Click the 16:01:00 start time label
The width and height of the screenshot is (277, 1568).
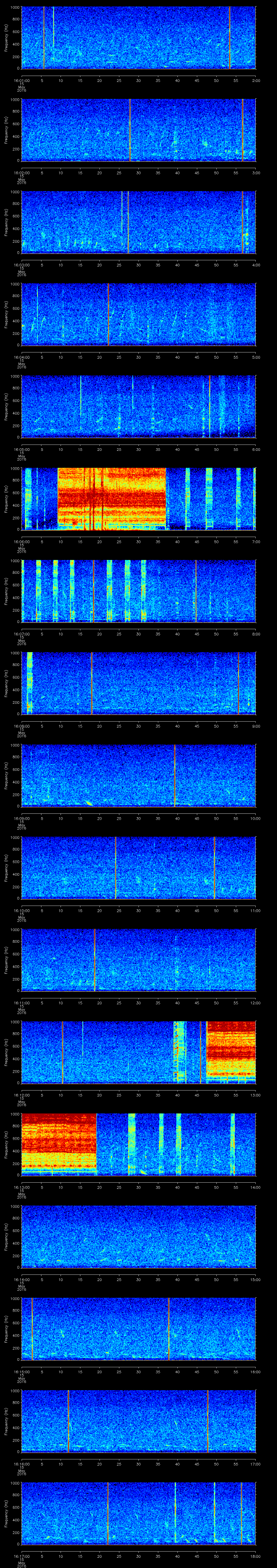pos(21,80)
